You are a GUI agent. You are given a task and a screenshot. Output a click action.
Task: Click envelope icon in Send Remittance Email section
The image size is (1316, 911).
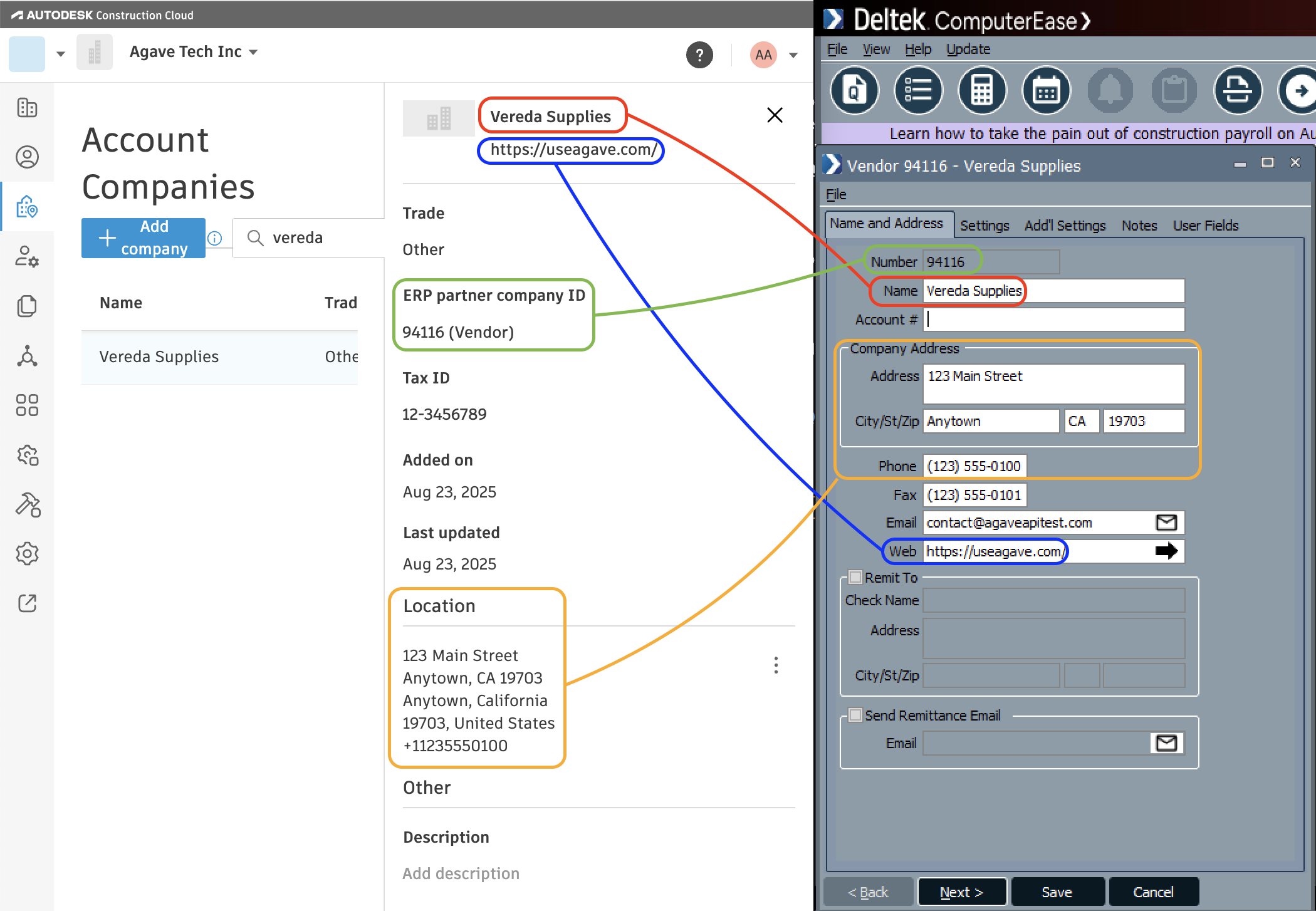point(1166,743)
